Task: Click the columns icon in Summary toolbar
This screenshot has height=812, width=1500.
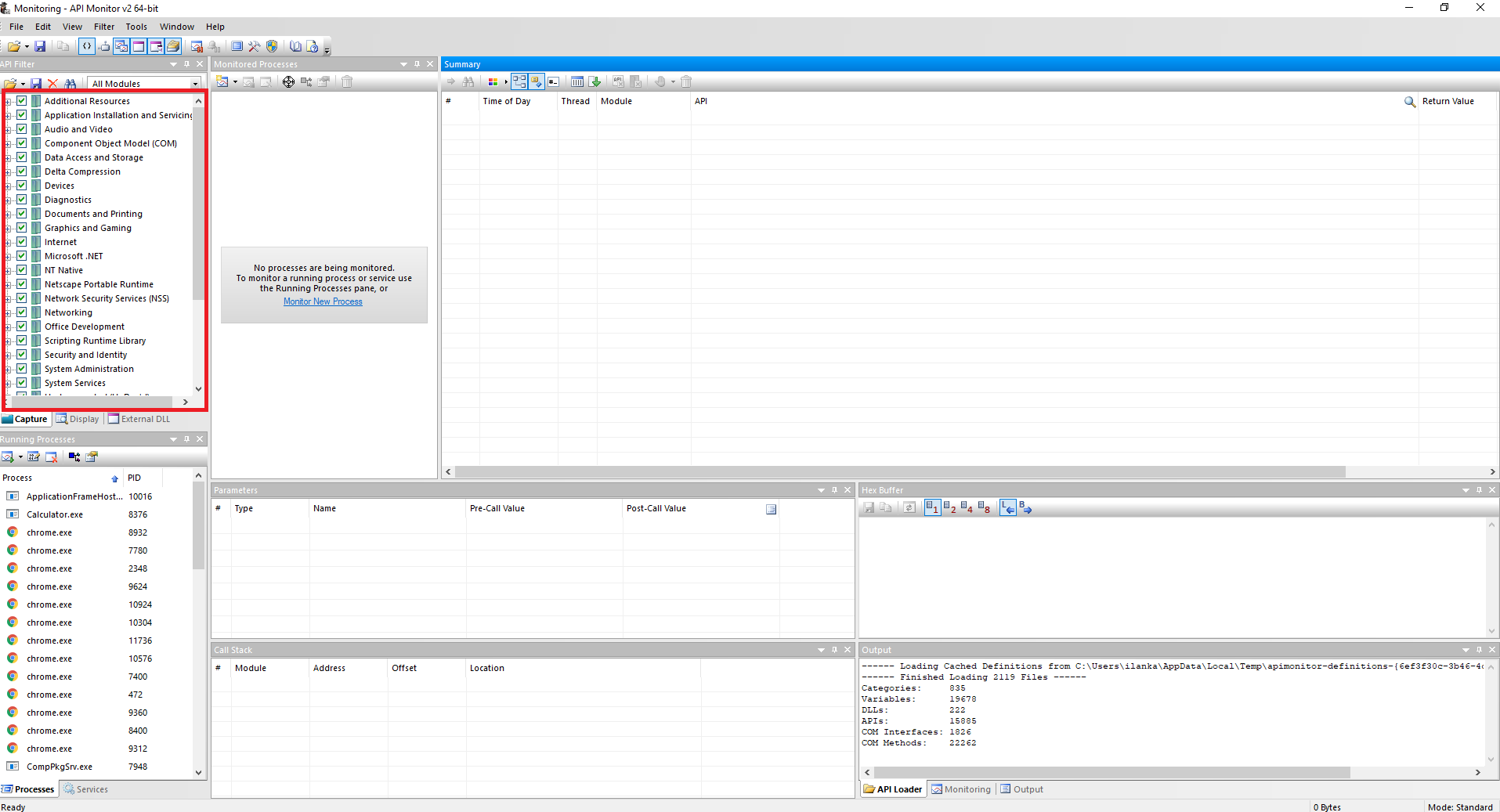Action: pyautogui.click(x=577, y=81)
